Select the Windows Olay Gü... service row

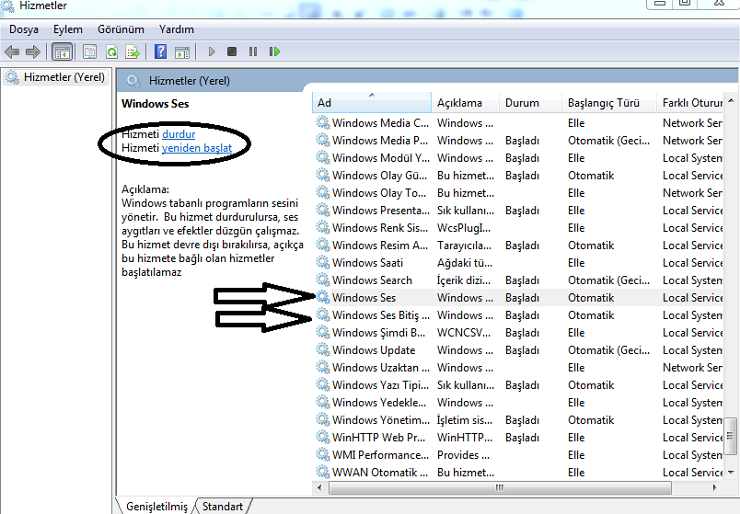(x=518, y=175)
